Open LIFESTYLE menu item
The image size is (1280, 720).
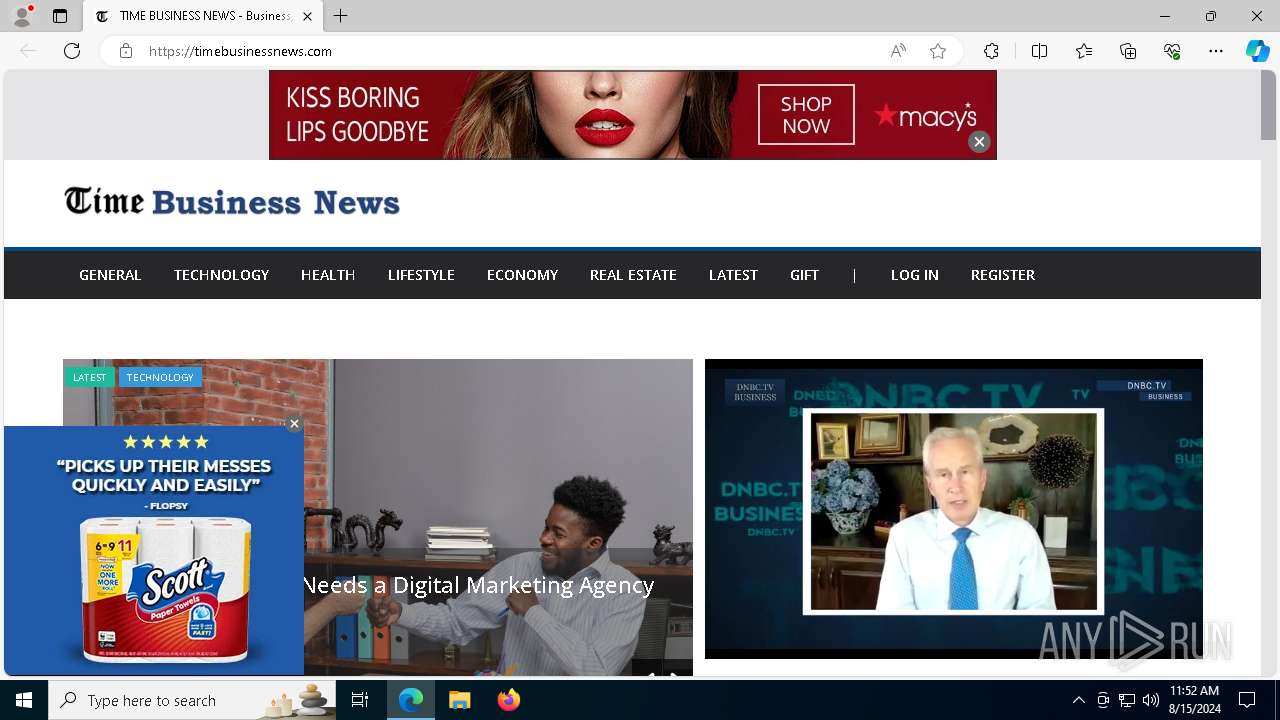421,275
